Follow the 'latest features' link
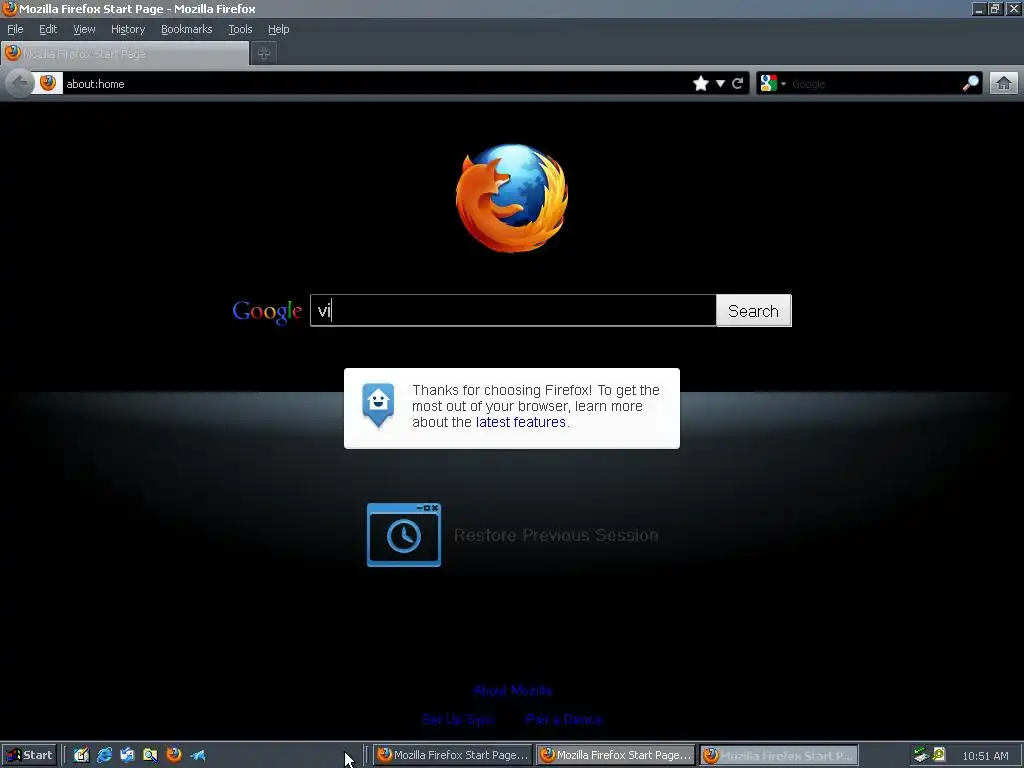 coord(520,422)
